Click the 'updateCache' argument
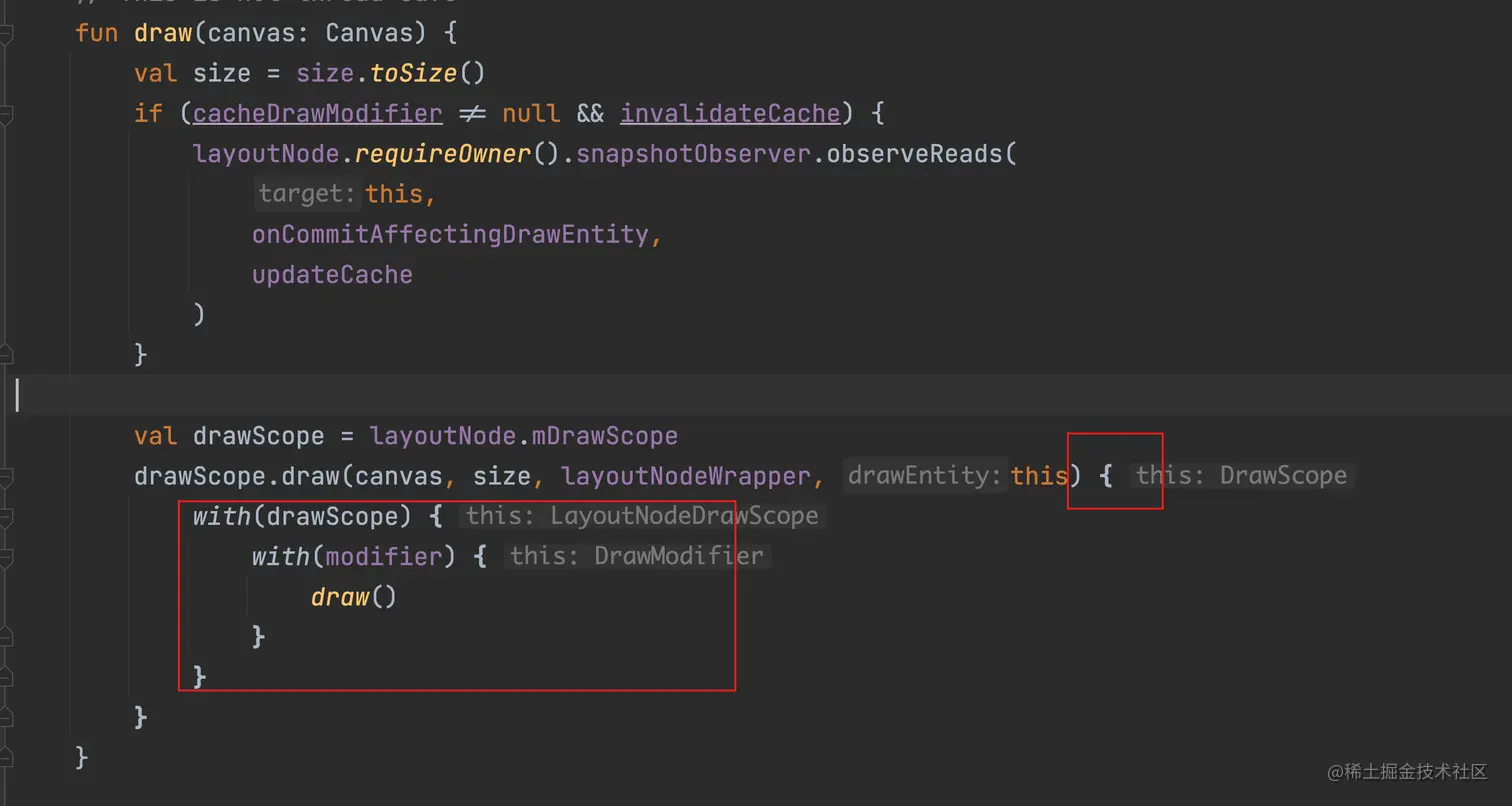1512x806 pixels. tap(332, 274)
